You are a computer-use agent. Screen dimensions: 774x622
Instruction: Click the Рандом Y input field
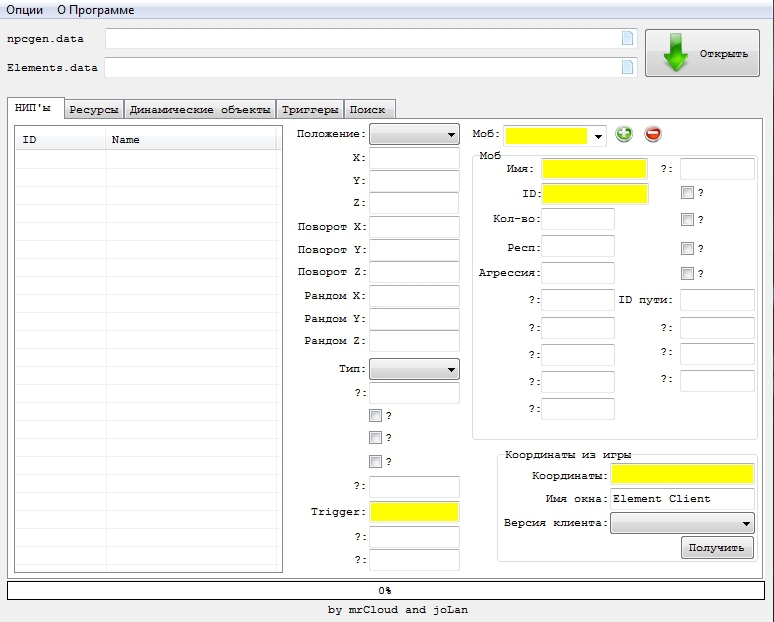[x=414, y=319]
